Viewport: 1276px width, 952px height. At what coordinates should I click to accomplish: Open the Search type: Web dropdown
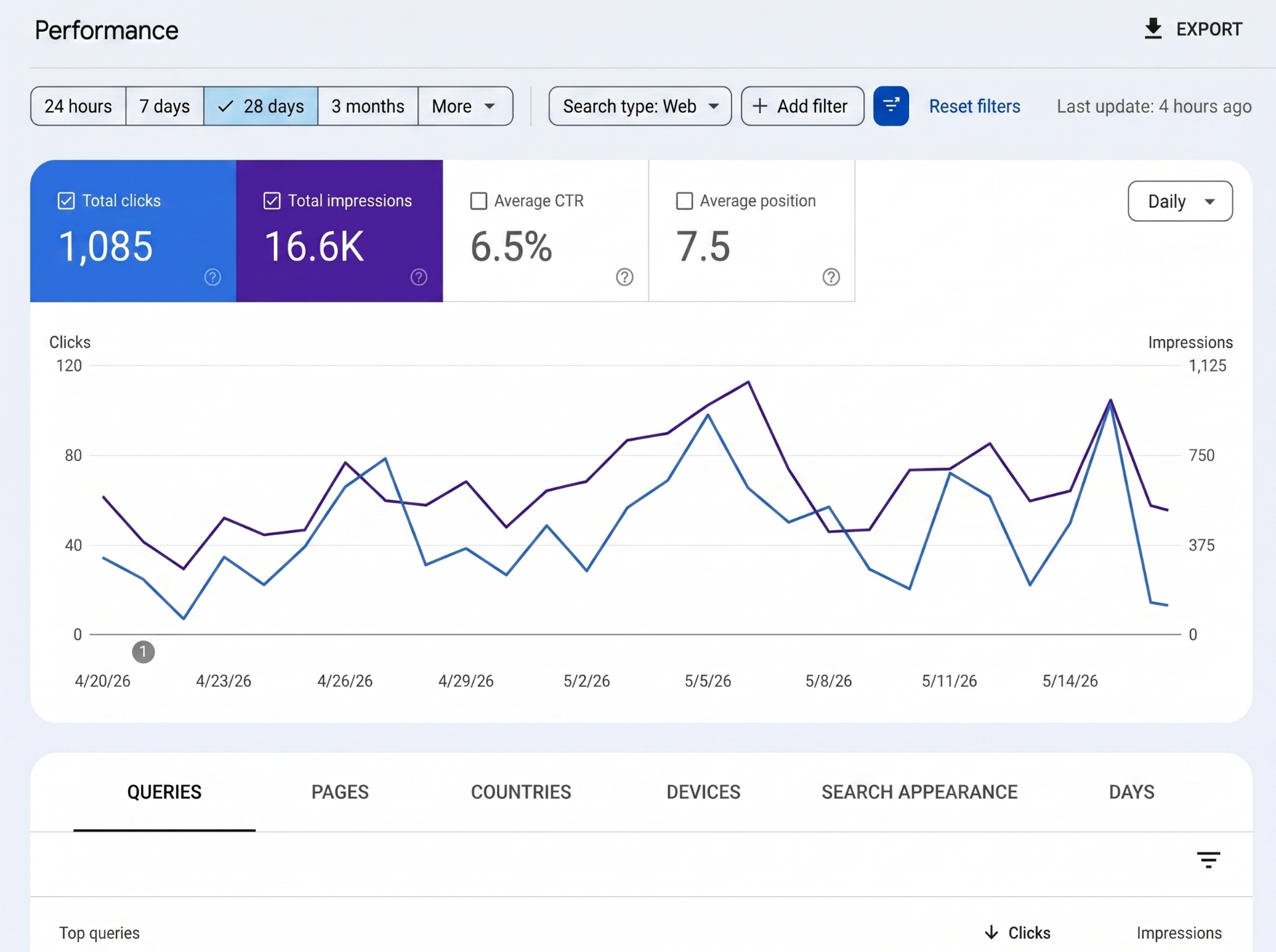pos(640,106)
